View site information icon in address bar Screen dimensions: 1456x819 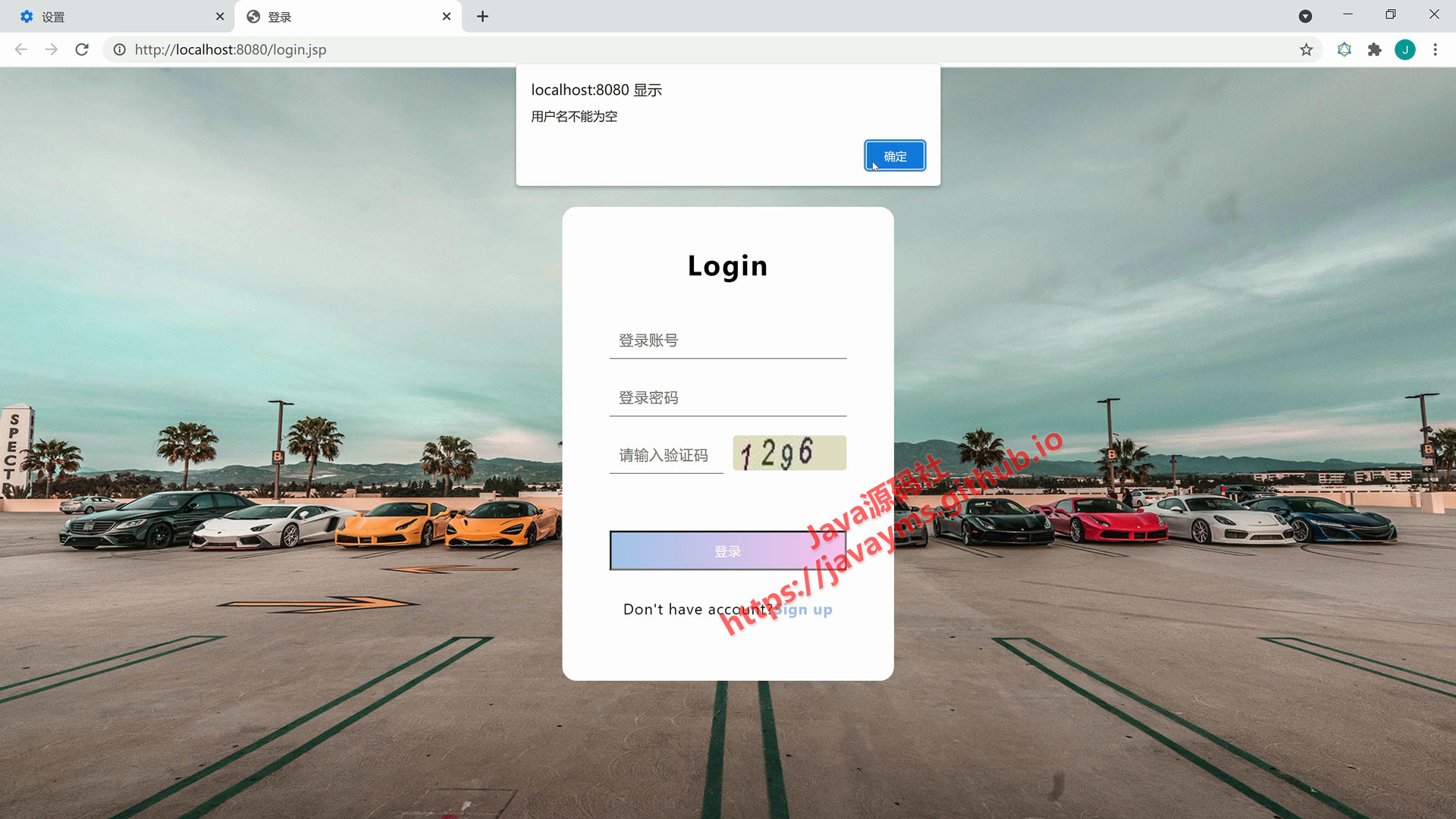[x=120, y=49]
